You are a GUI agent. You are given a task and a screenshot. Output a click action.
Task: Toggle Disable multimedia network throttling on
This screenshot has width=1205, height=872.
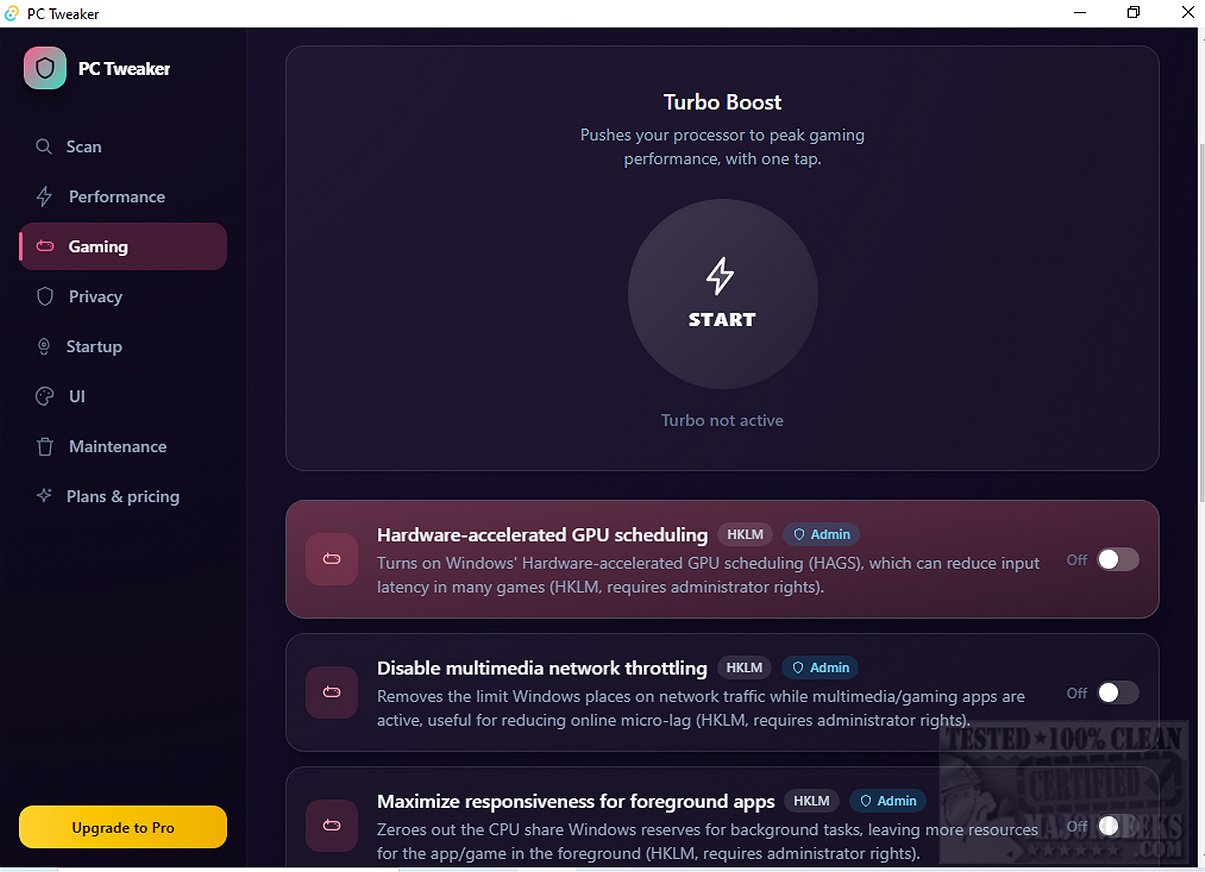(1118, 693)
